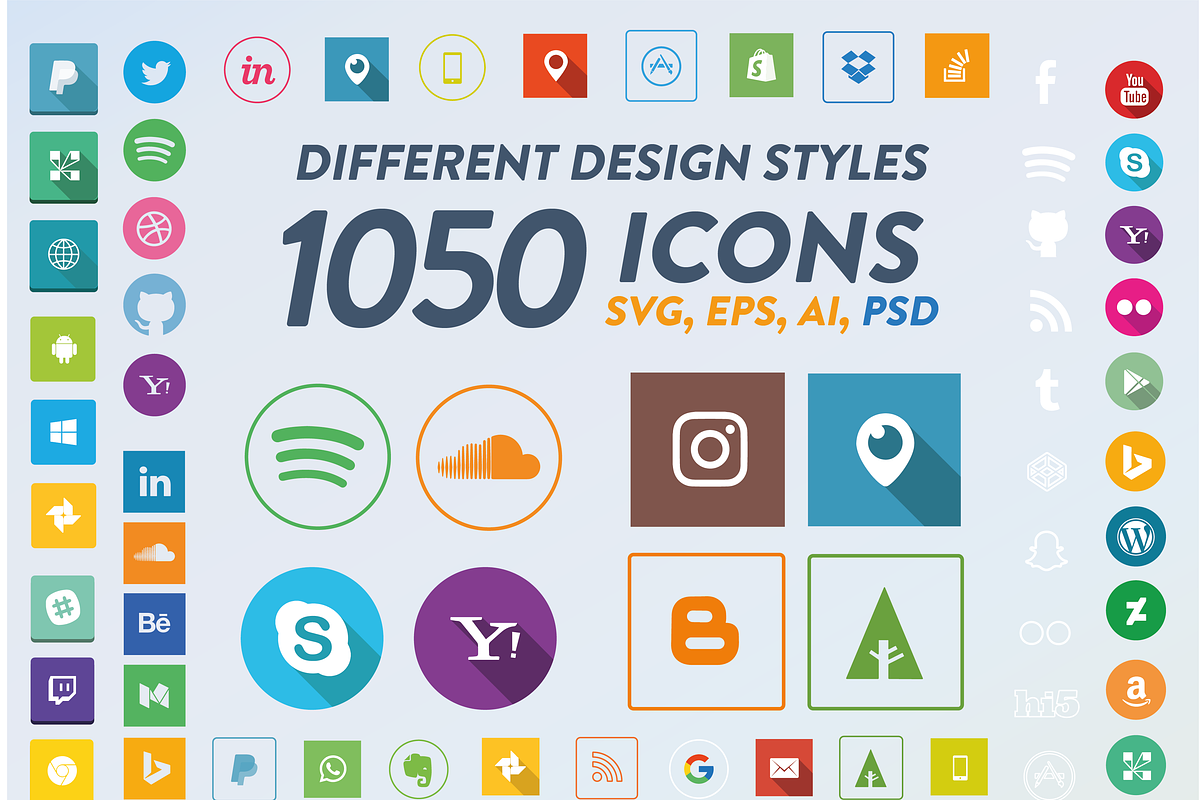Select the green DeviantArt circle icon
Image resolution: width=1200 pixels, height=800 pixels.
(1134, 611)
